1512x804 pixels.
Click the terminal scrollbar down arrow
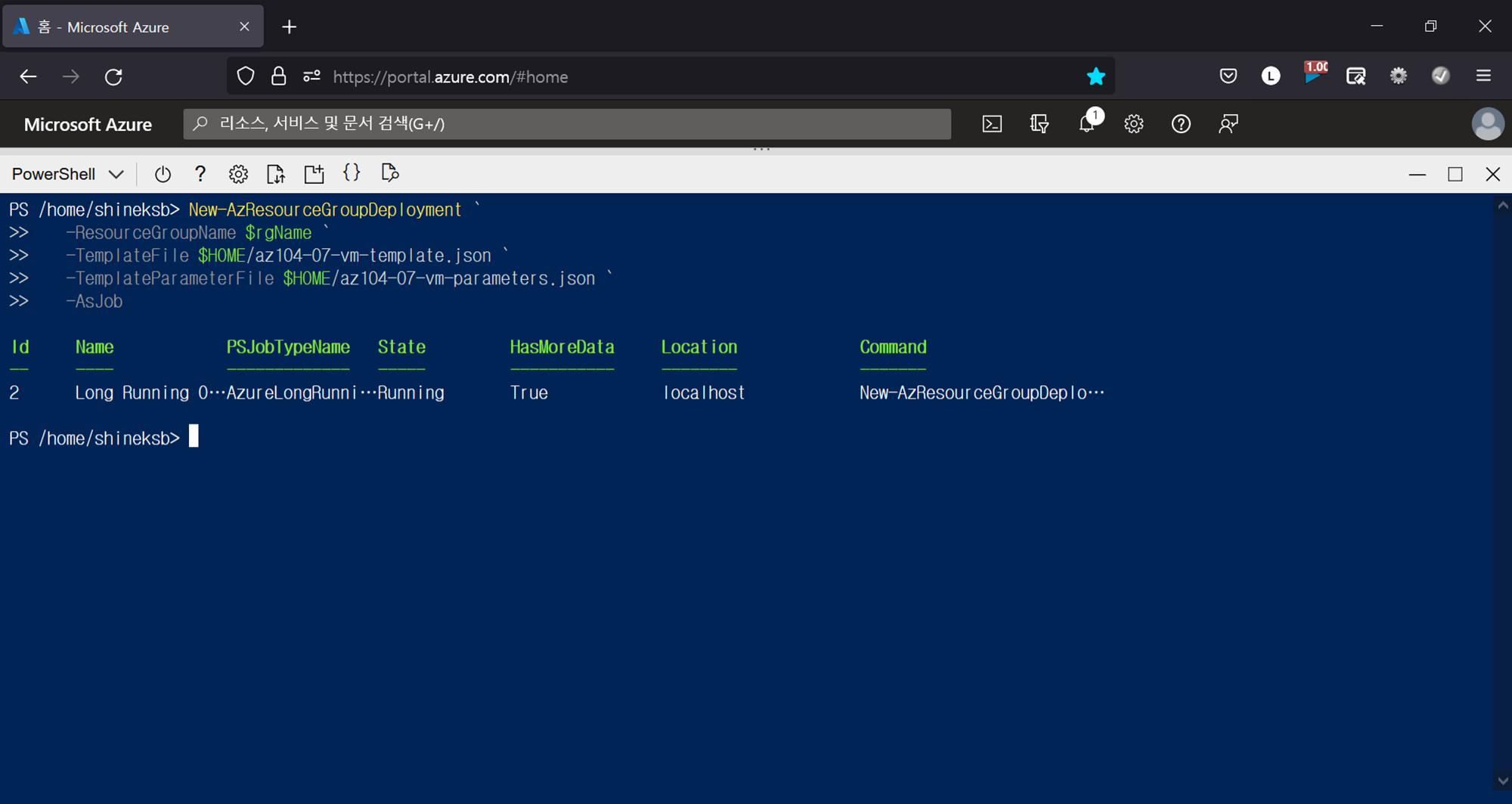(x=1502, y=781)
